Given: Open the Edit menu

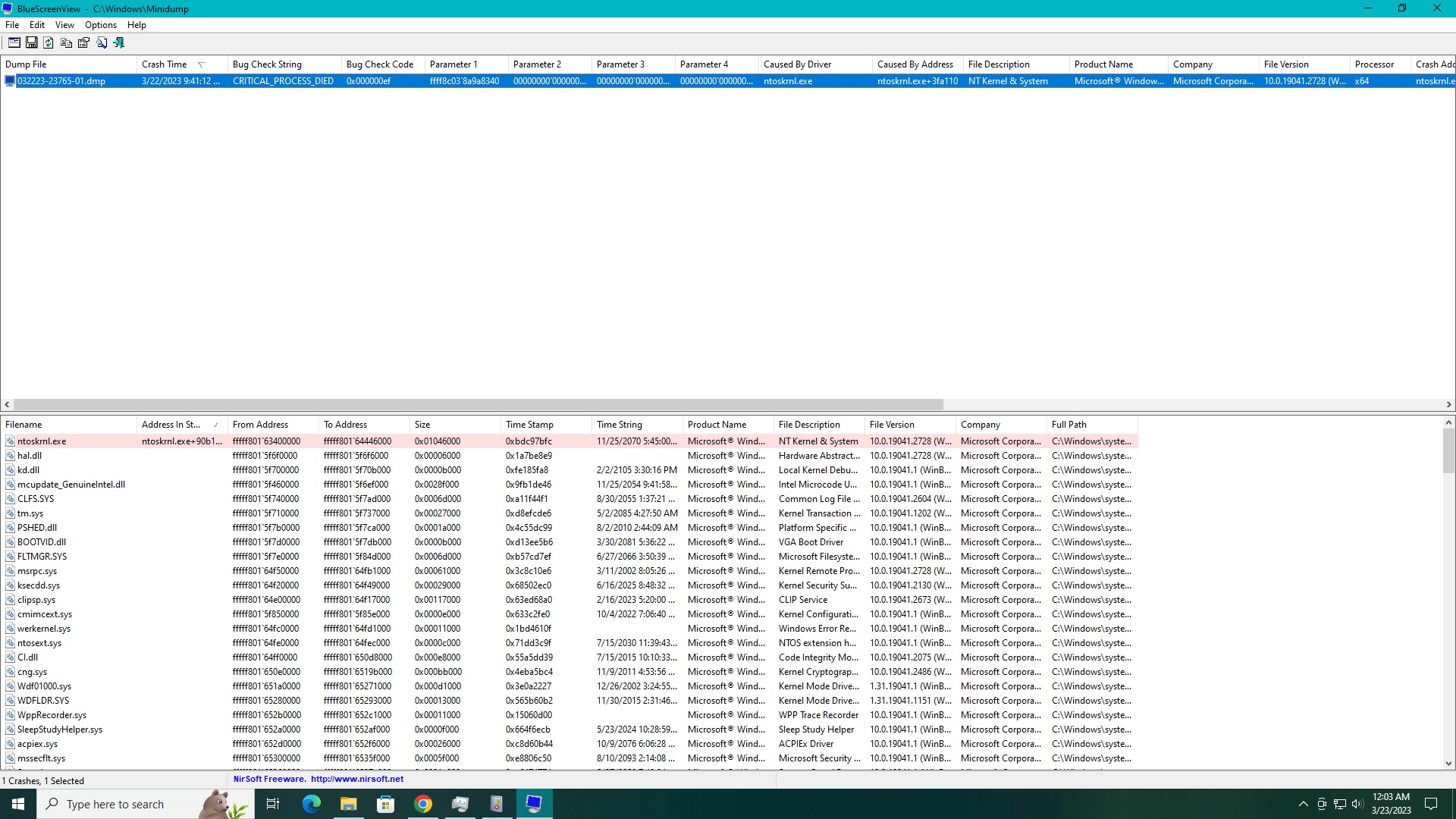Looking at the screenshot, I should coord(37,25).
